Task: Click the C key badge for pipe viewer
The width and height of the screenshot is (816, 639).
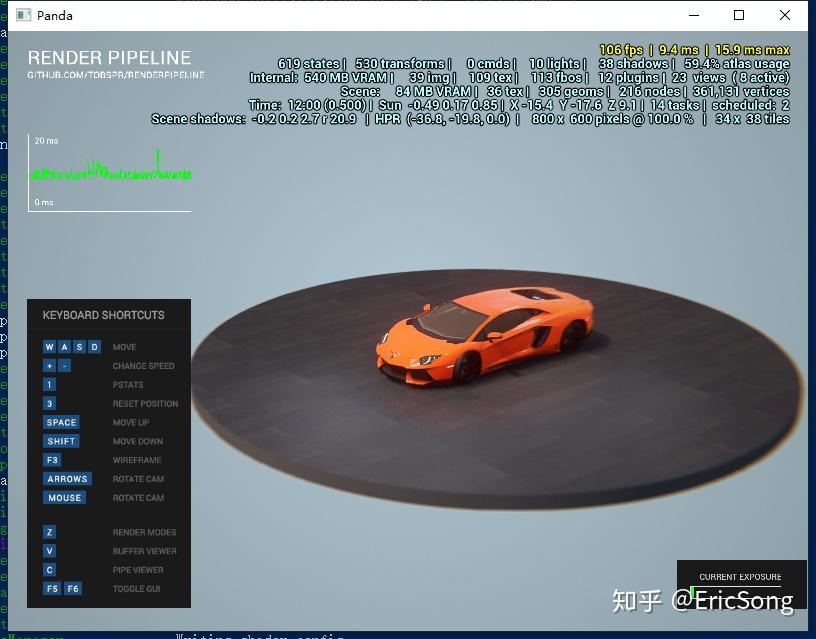Action: click(x=49, y=570)
